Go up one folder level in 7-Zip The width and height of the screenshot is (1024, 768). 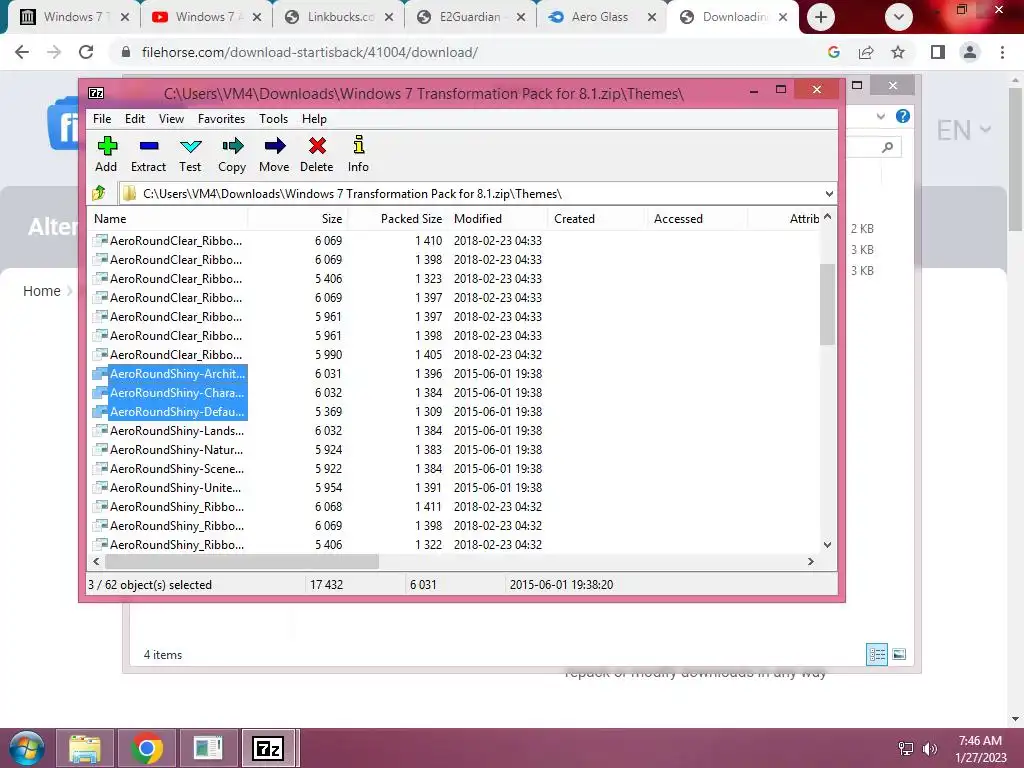tap(99, 193)
